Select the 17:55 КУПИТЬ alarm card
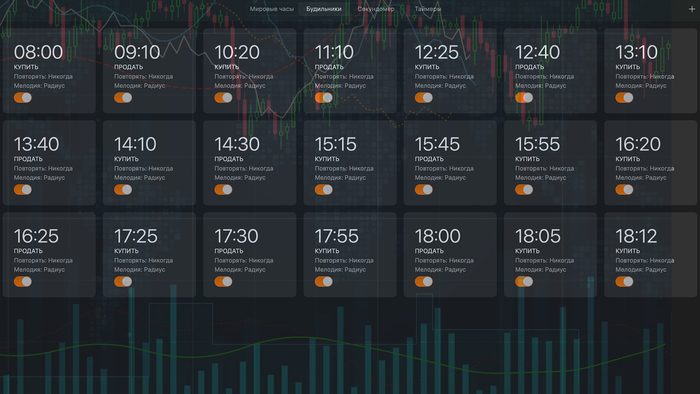 click(x=350, y=254)
